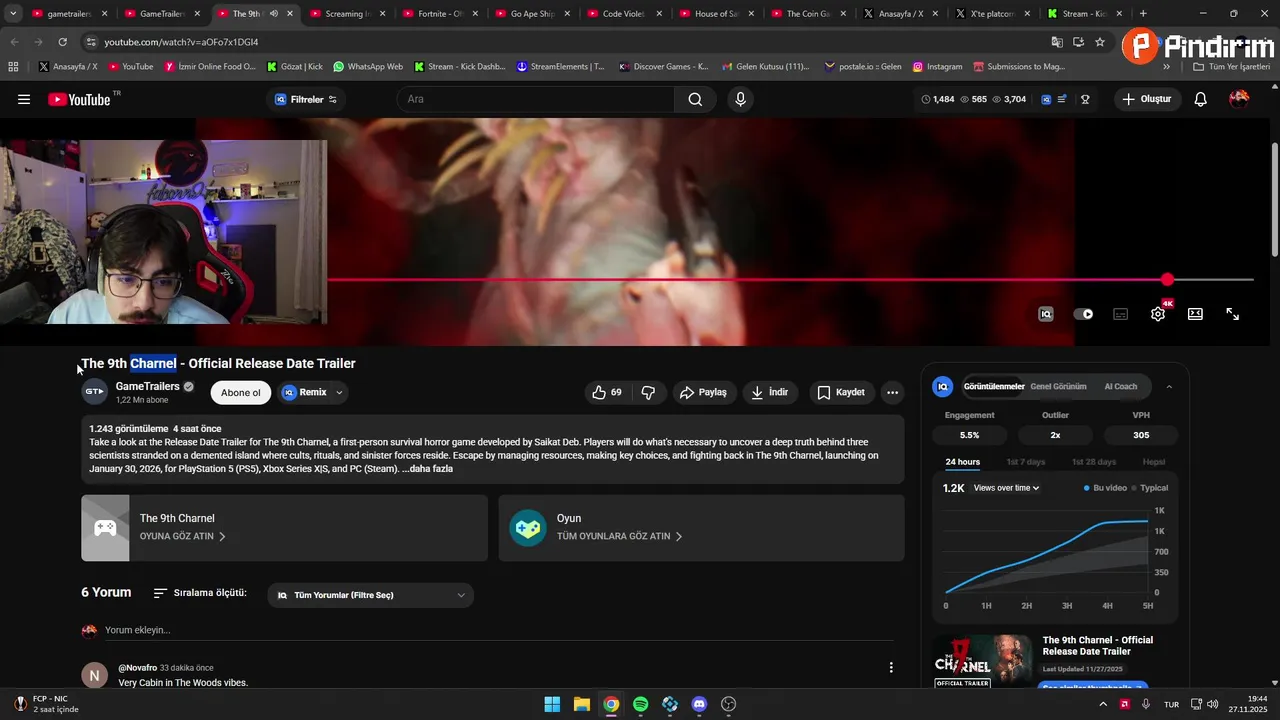
Task: Start voice search with the microphone icon
Action: [x=740, y=99]
